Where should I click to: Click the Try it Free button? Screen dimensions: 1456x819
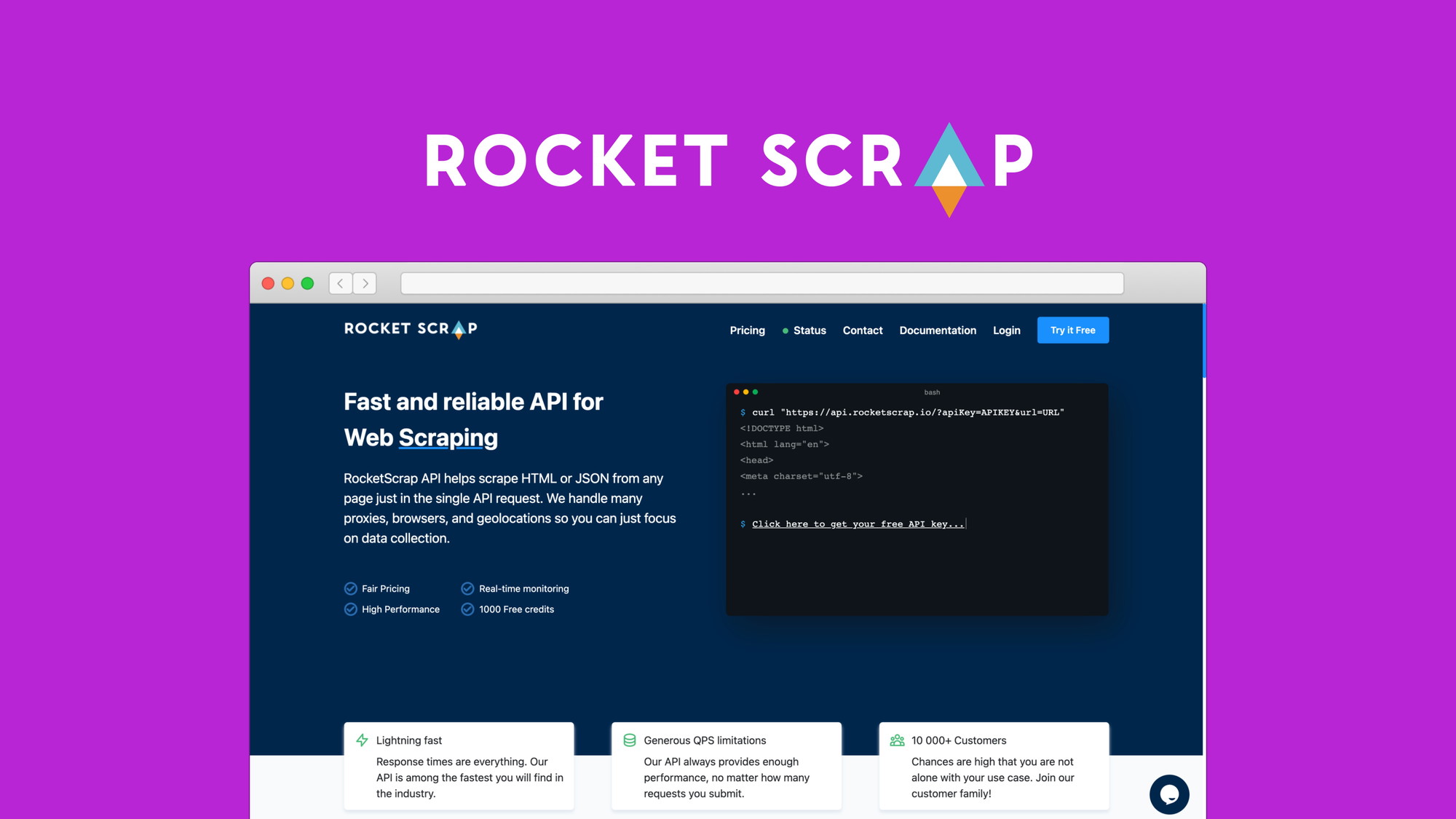1072,330
